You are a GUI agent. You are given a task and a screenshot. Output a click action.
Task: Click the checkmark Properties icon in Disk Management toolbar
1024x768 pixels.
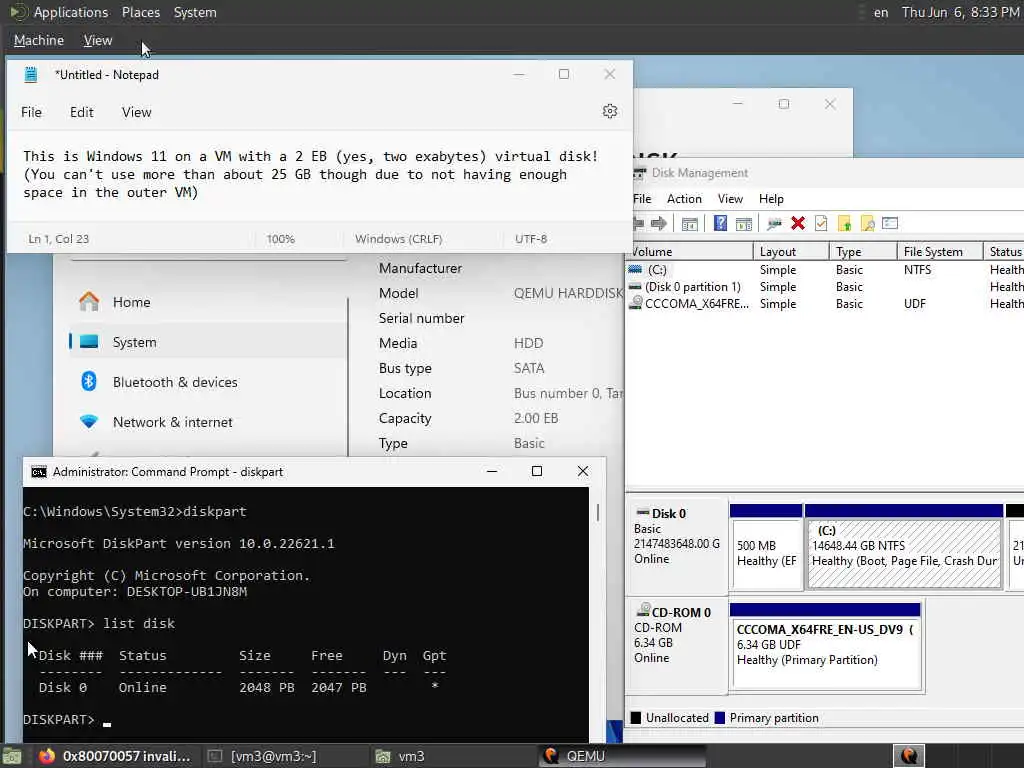(x=821, y=223)
